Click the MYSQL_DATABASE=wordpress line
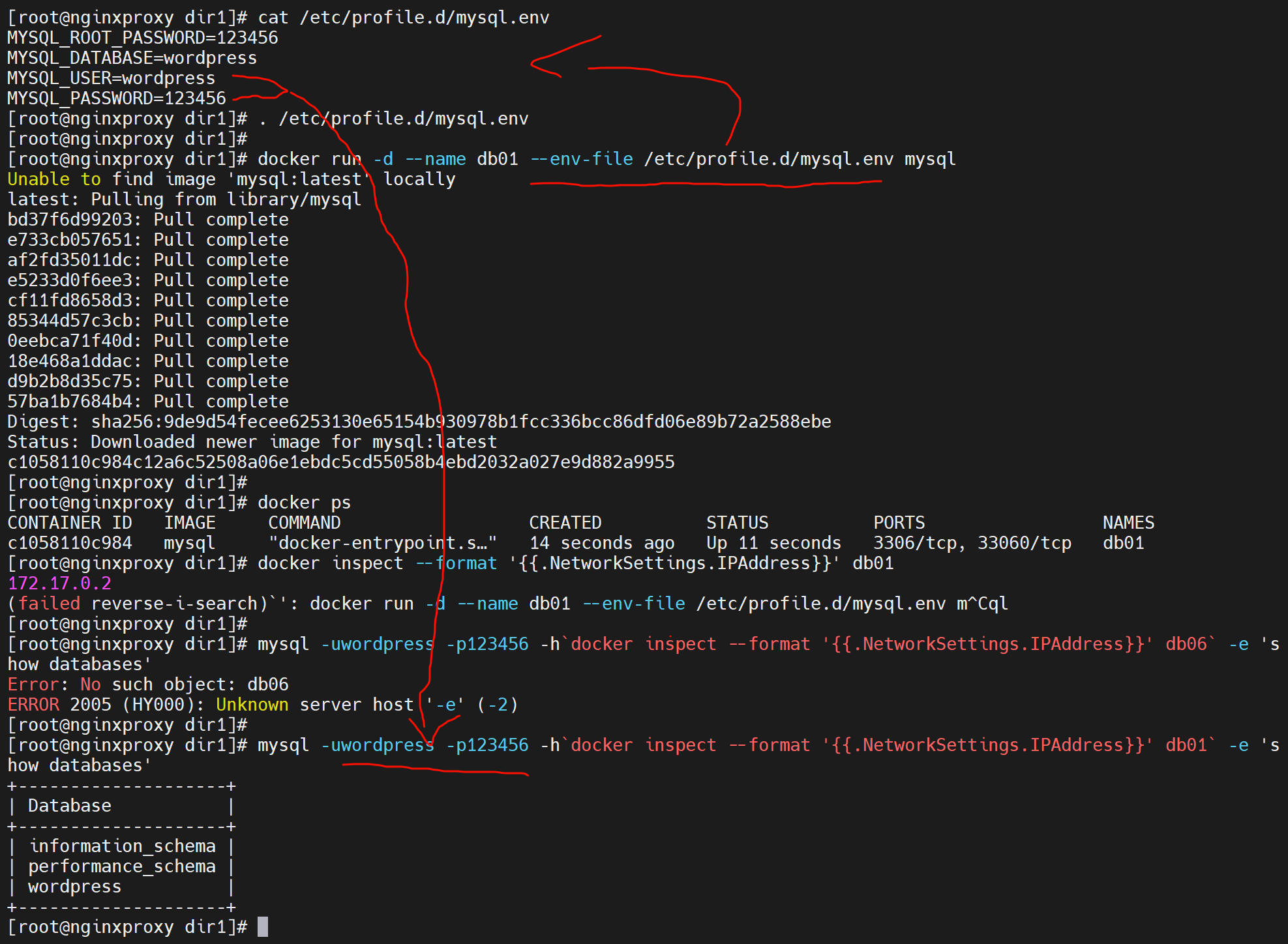 tap(132, 58)
